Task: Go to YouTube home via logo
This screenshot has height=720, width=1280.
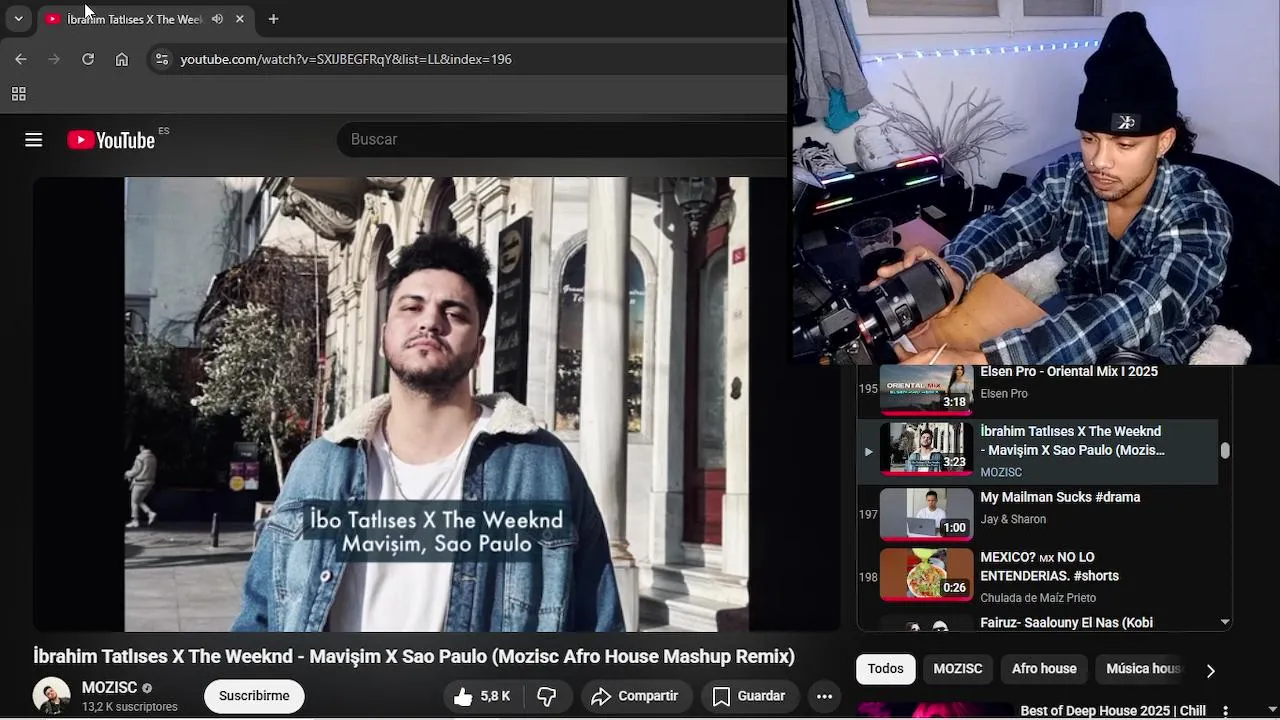Action: coord(111,140)
